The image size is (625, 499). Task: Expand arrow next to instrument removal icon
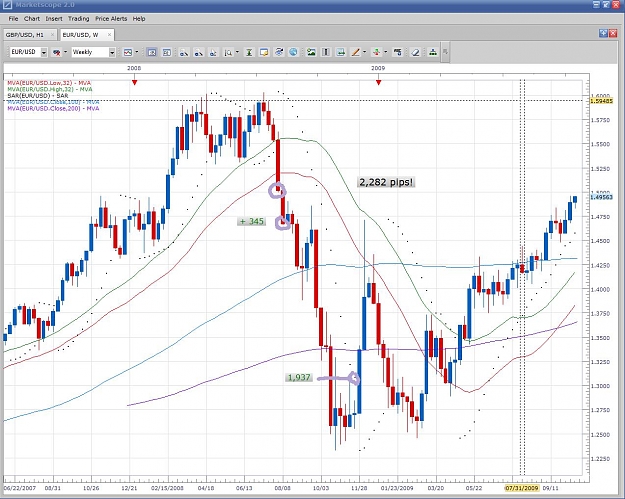coord(65,52)
